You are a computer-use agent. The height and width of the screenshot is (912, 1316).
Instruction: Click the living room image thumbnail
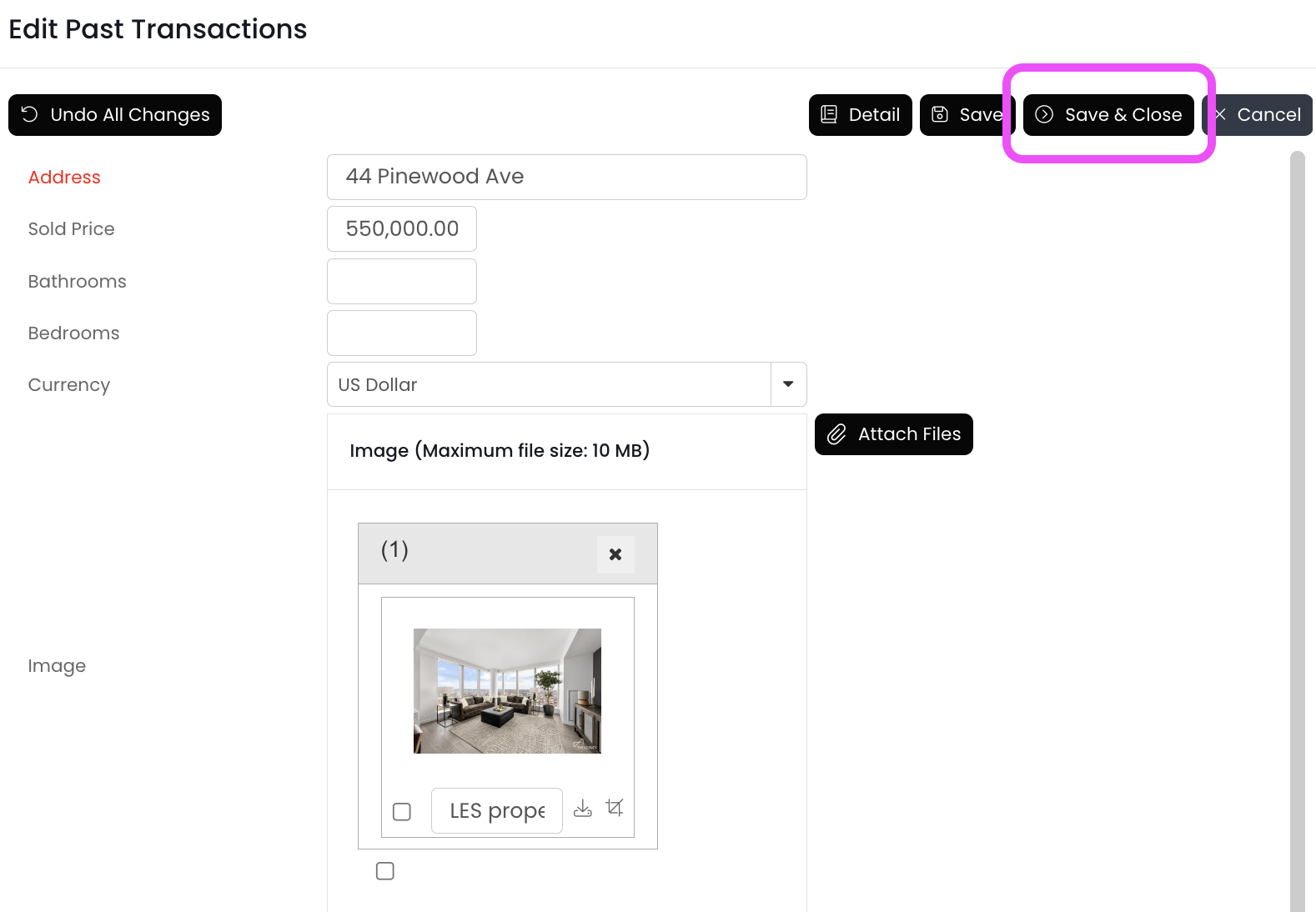(x=507, y=691)
